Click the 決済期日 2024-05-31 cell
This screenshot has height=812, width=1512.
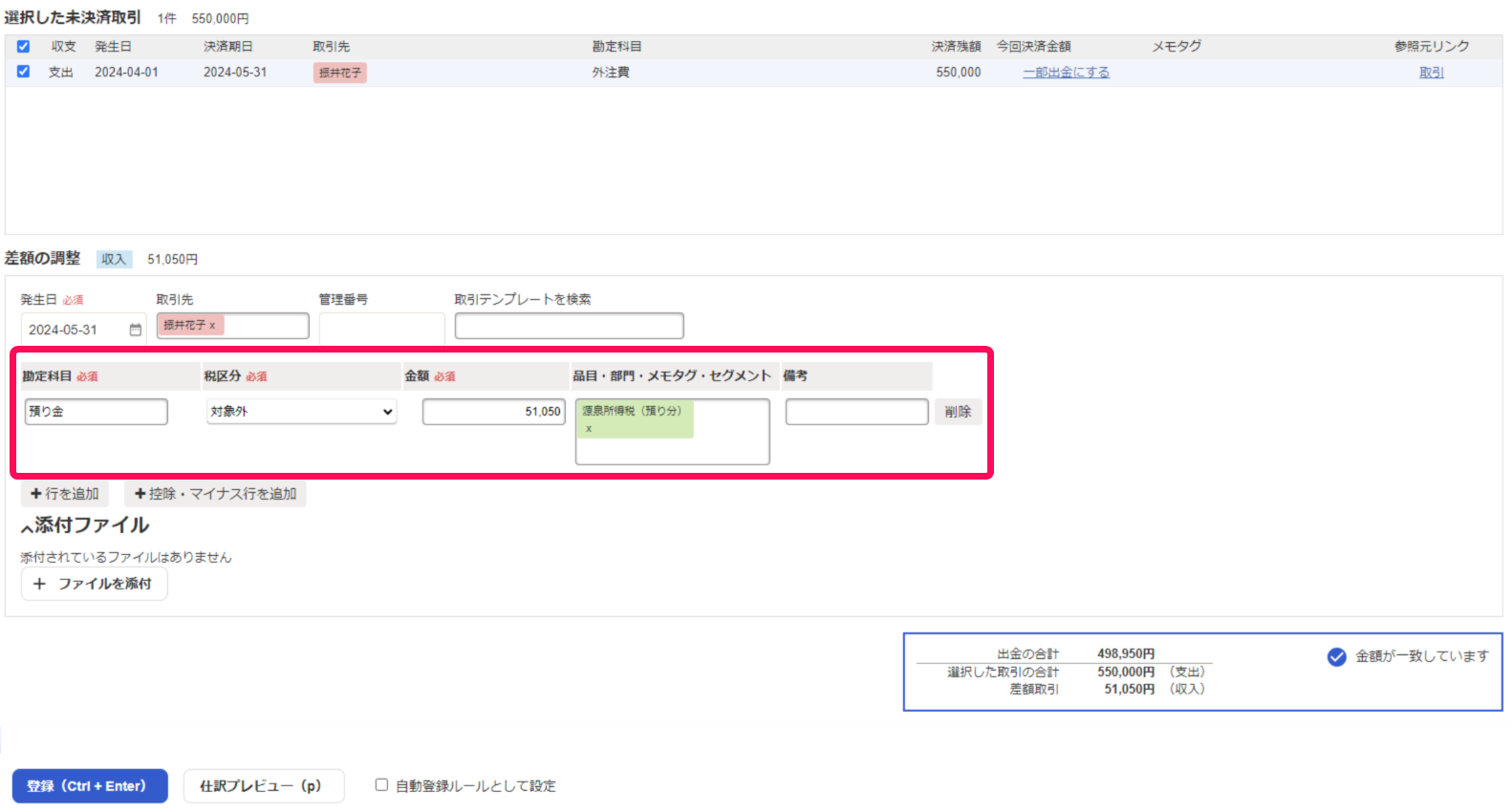coord(235,73)
